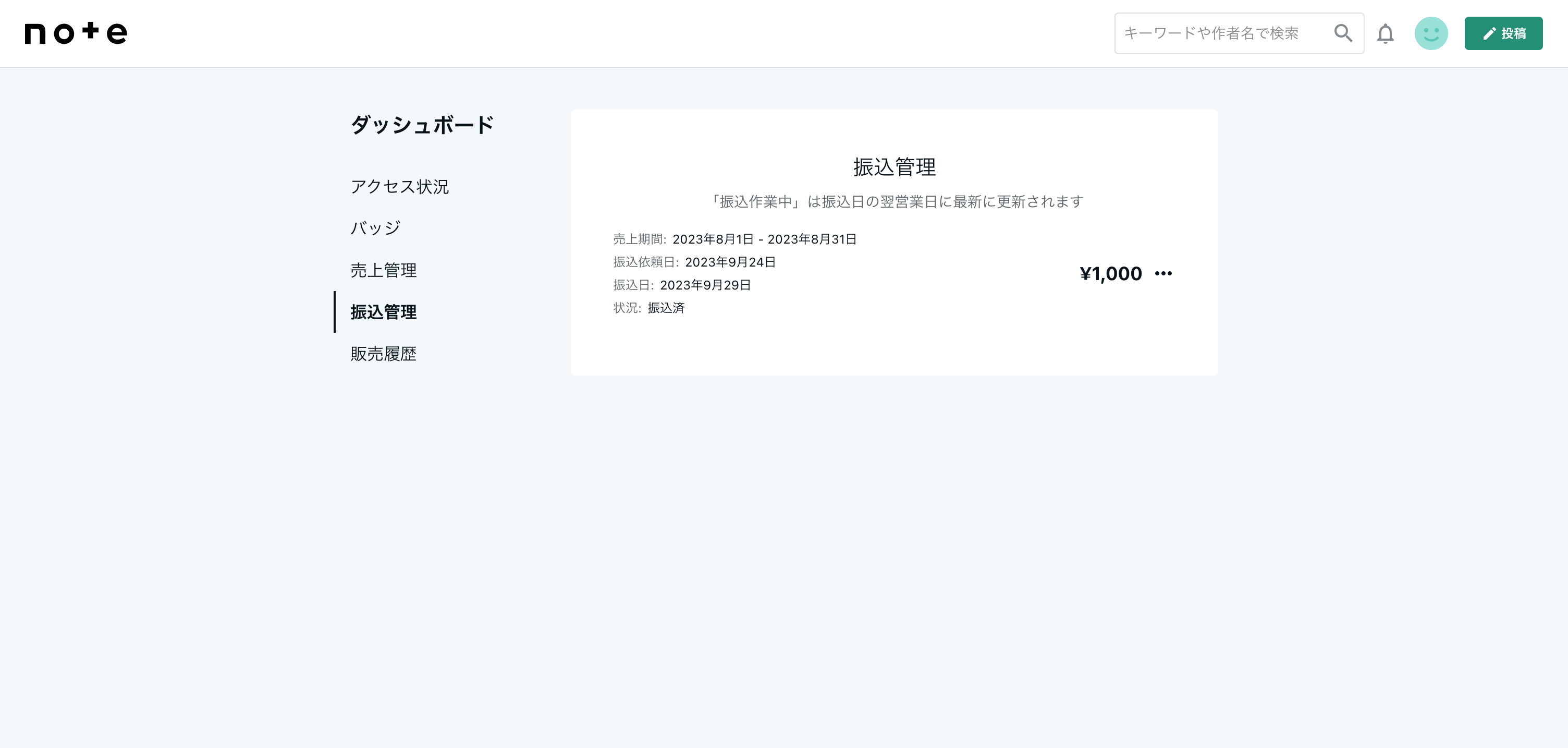
Task: Select 振込管理 in sidebar
Action: point(384,312)
